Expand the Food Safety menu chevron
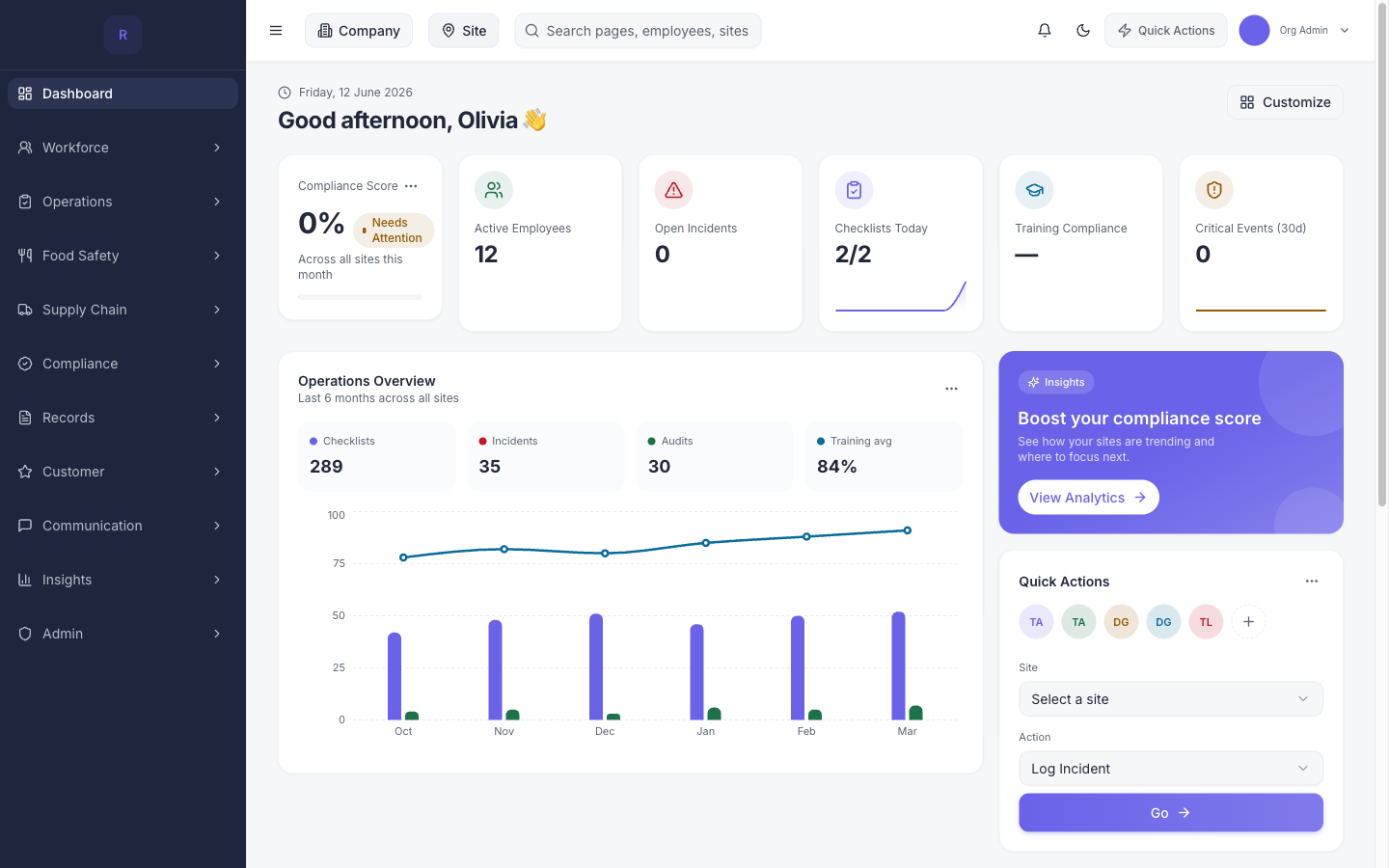The image size is (1389, 868). [217, 256]
